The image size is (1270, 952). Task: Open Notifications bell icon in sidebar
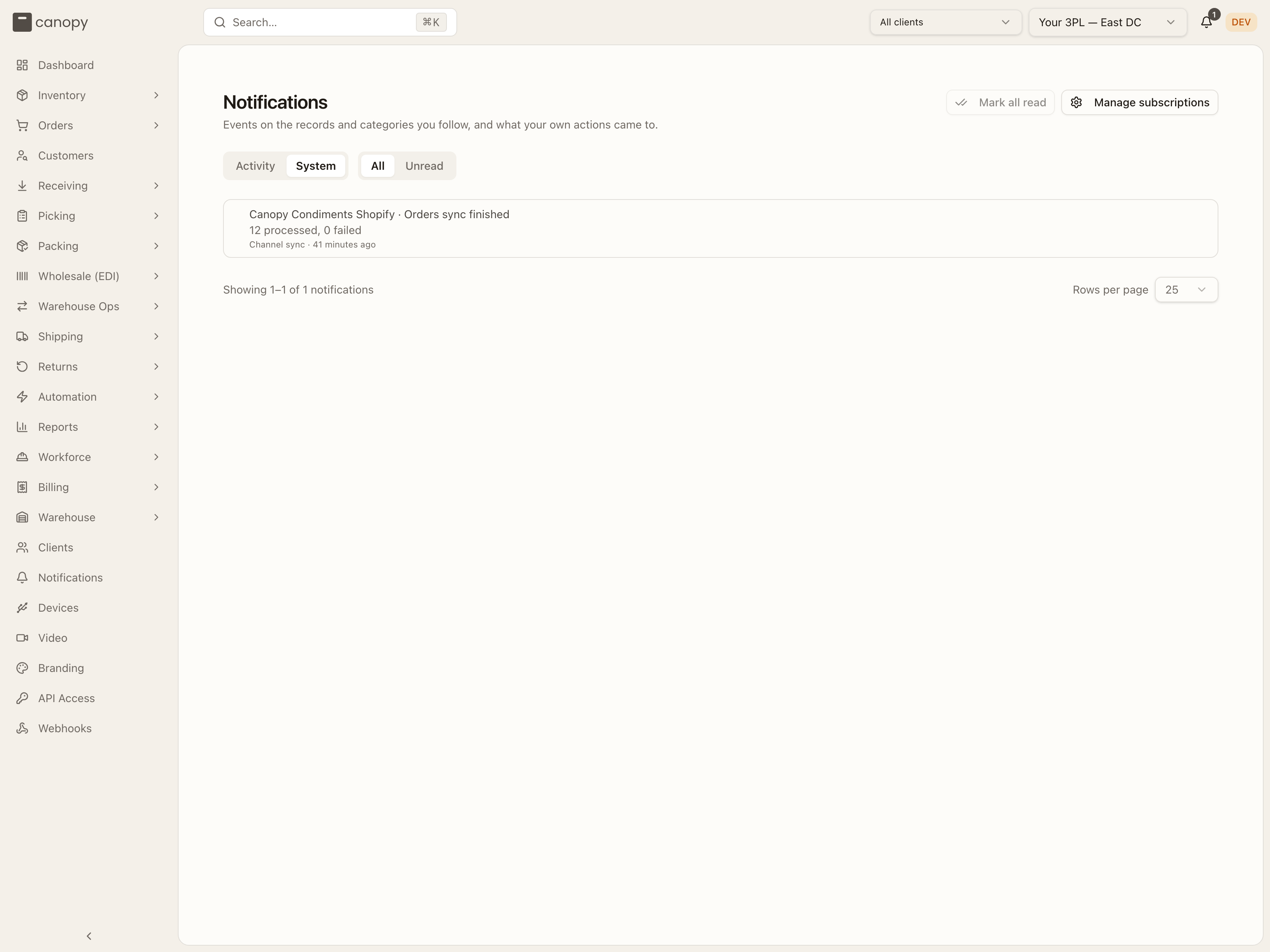(x=22, y=578)
